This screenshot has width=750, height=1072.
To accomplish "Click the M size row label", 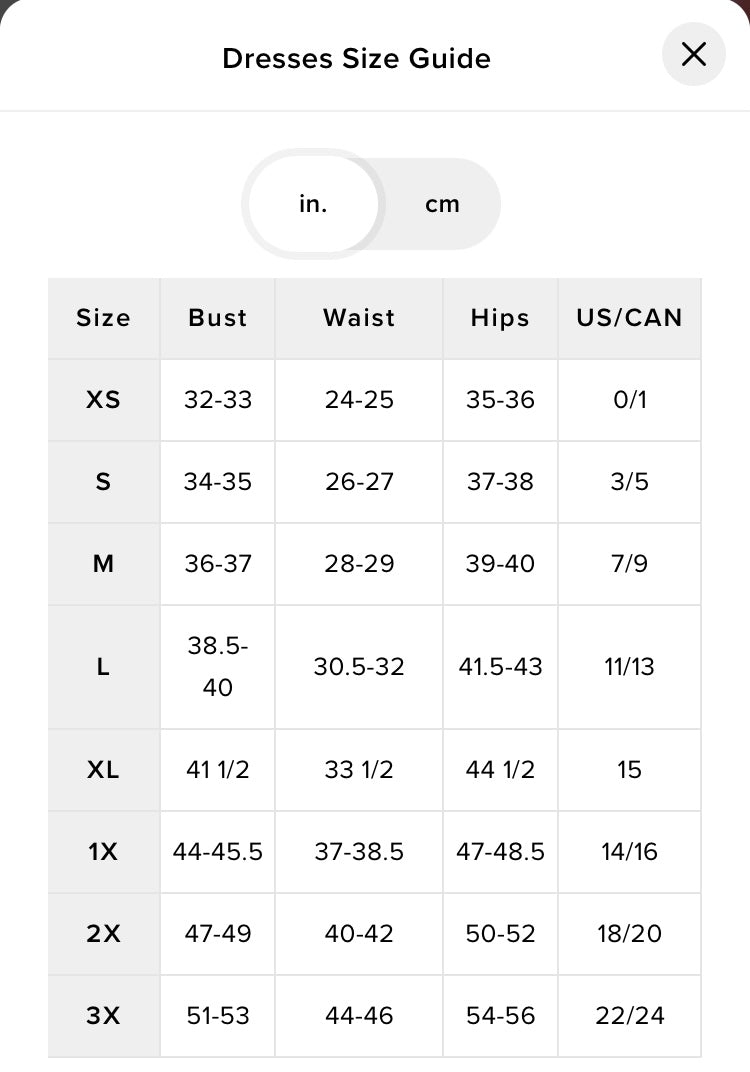I will click(103, 564).
